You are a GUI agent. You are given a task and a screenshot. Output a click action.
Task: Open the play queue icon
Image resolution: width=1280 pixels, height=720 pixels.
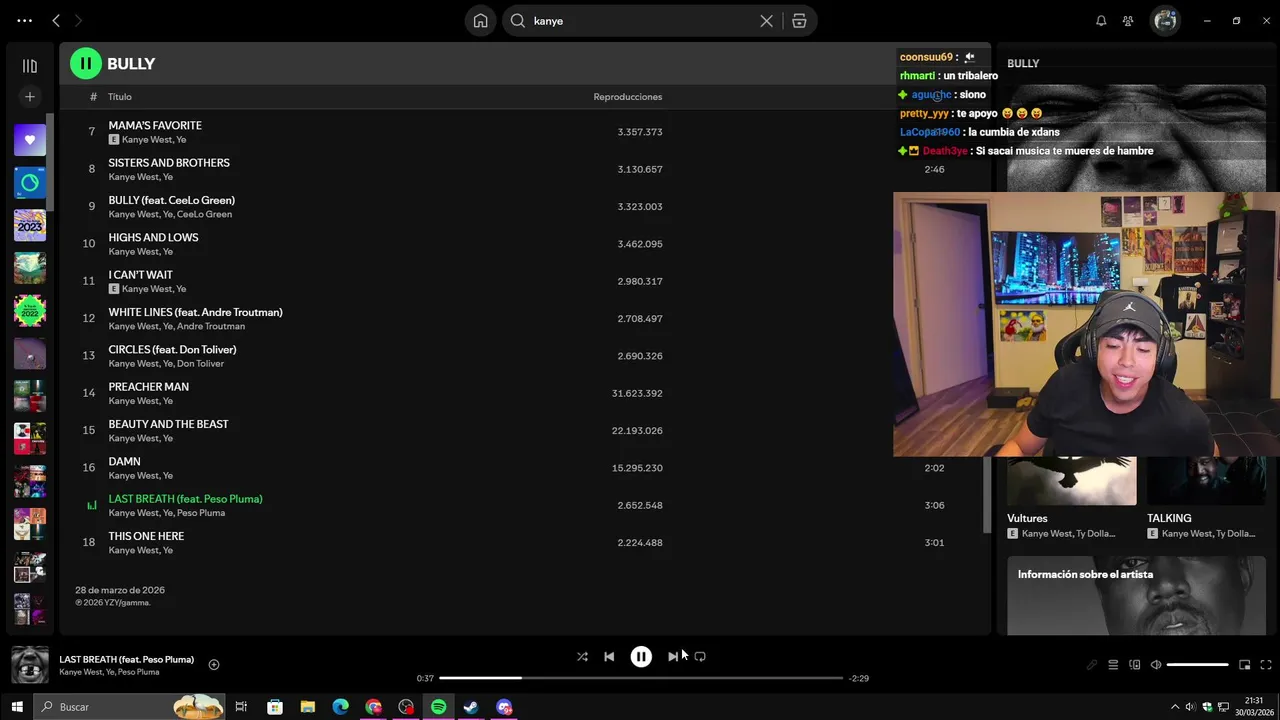click(x=1113, y=665)
